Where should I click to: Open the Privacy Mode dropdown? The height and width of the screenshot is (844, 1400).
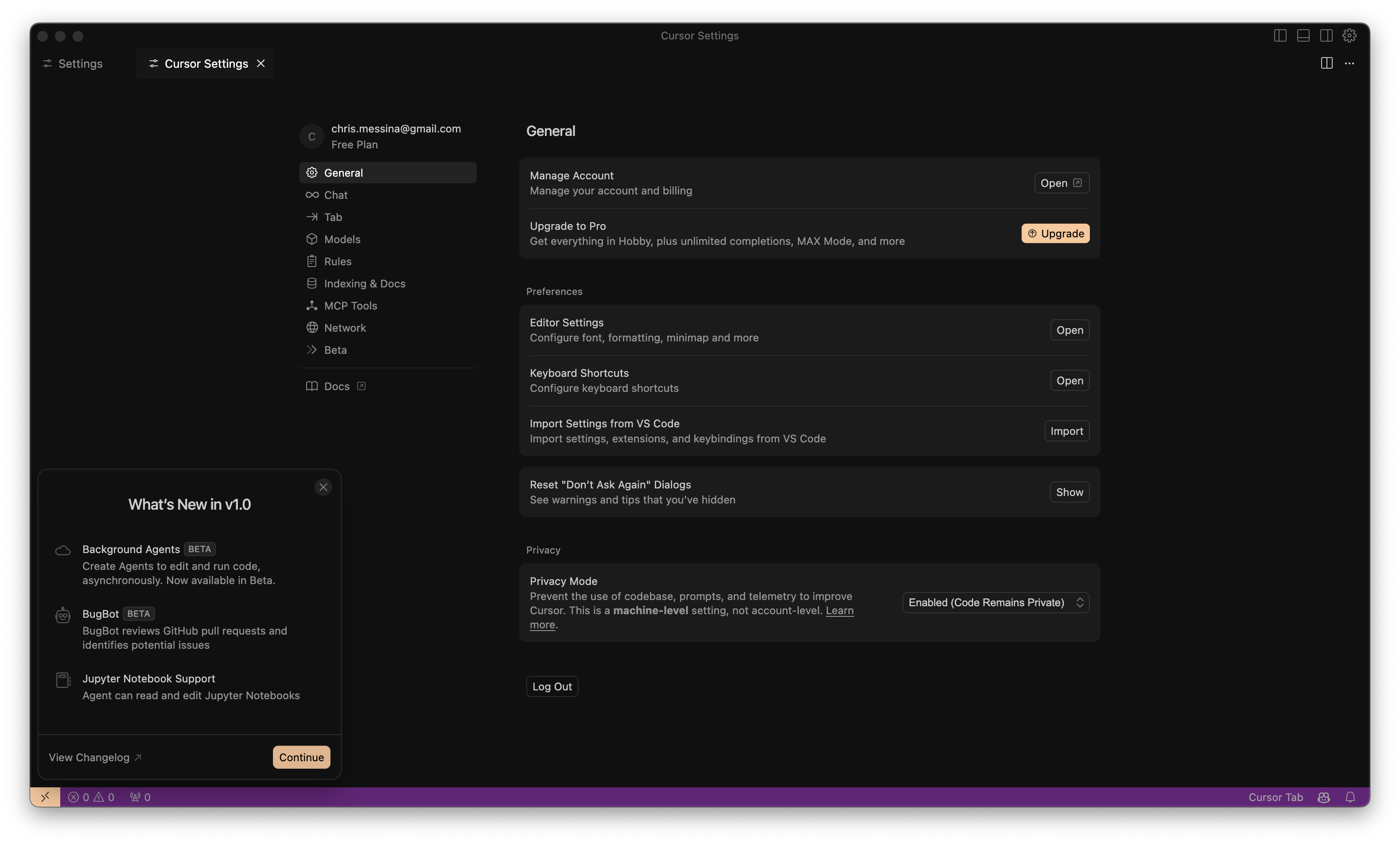[x=996, y=603]
